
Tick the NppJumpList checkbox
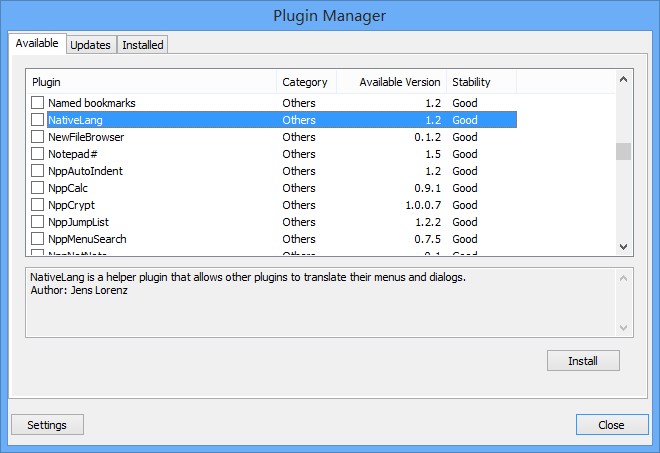37,221
